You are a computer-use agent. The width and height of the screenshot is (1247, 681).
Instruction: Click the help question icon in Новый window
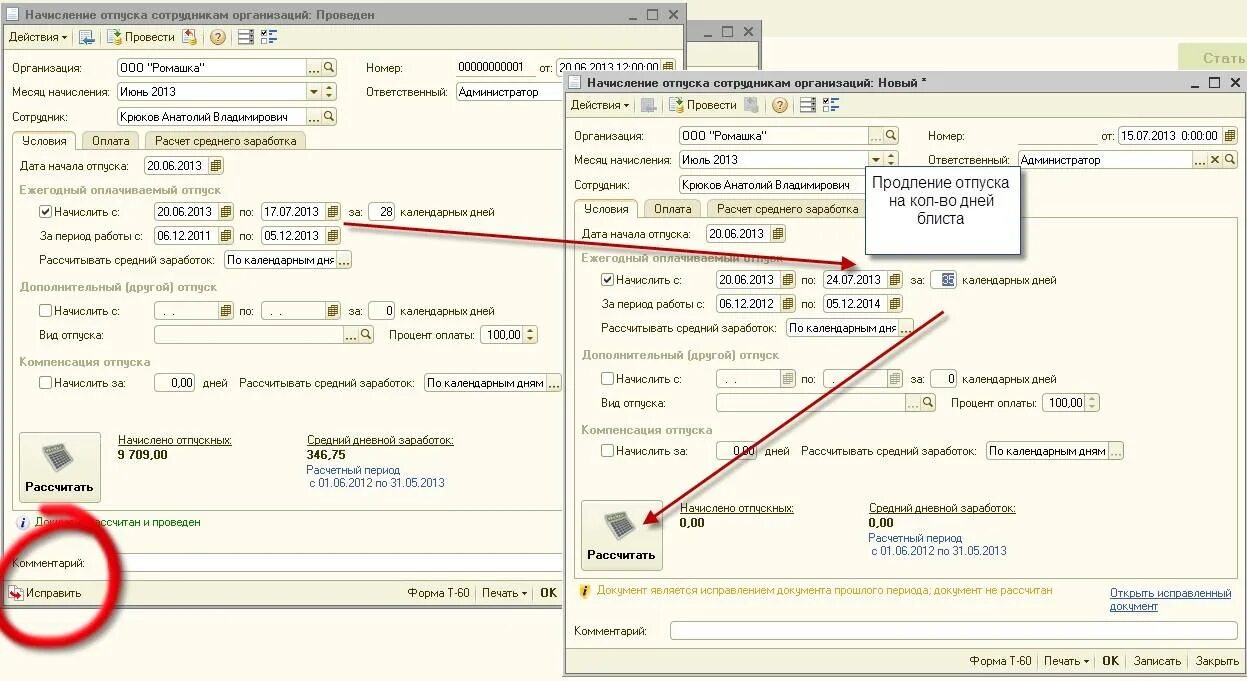[x=779, y=105]
